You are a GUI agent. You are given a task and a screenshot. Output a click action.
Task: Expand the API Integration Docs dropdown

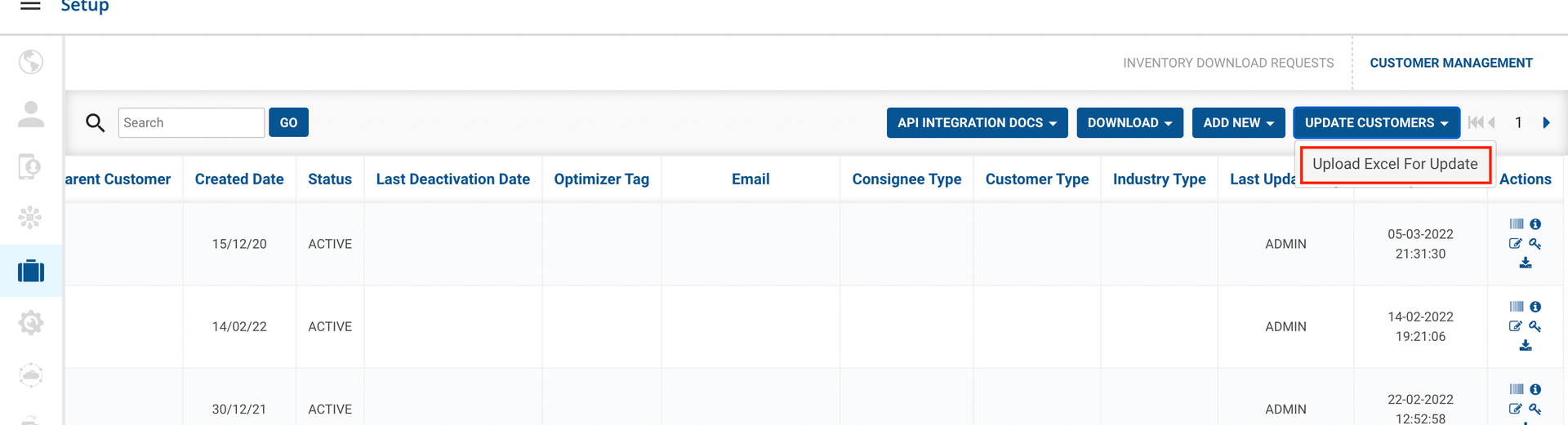pos(977,123)
